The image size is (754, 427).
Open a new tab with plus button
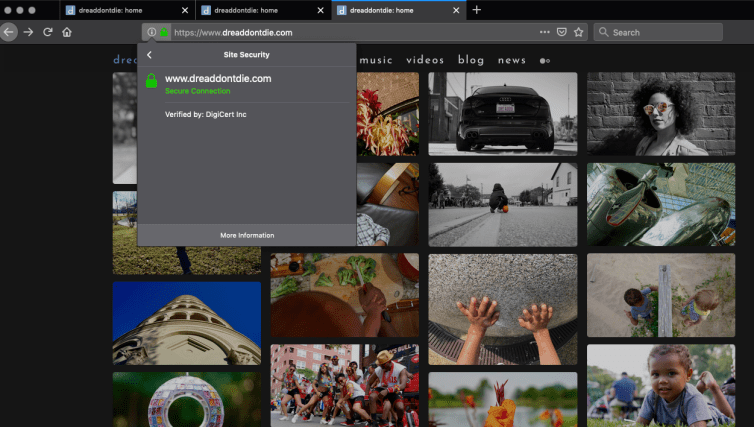click(477, 10)
